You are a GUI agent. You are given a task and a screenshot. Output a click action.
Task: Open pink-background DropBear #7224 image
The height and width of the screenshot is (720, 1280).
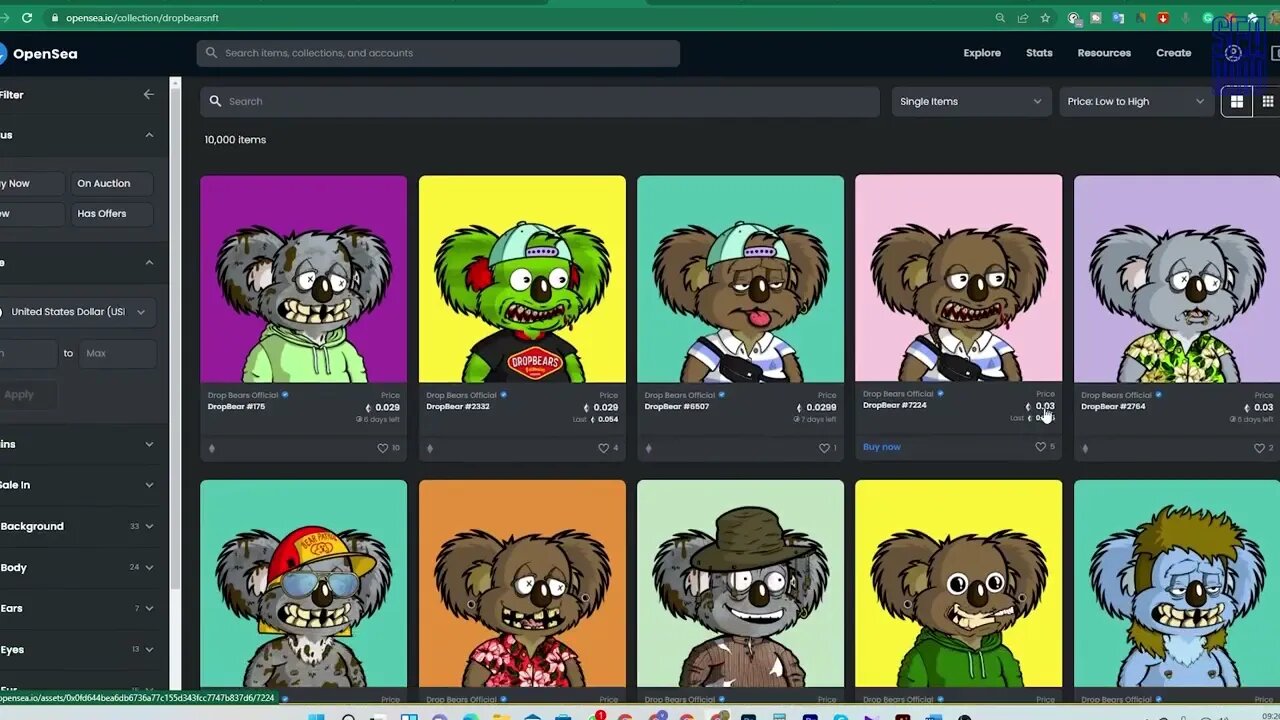959,278
